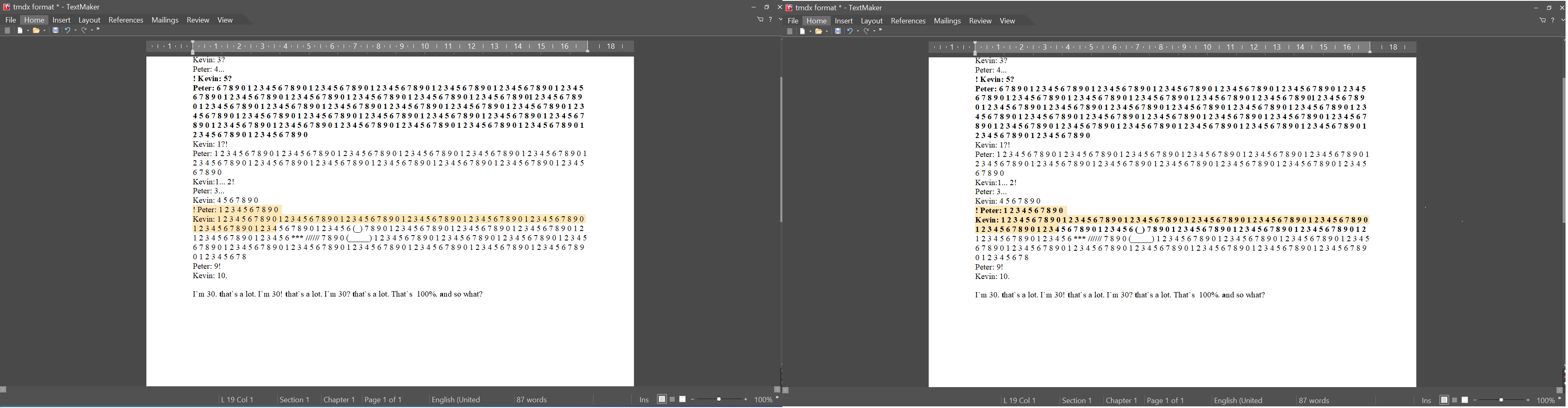Screen dimensions: 1568x408
Task: Click the Redo arrow in the right window
Action: (867, 32)
